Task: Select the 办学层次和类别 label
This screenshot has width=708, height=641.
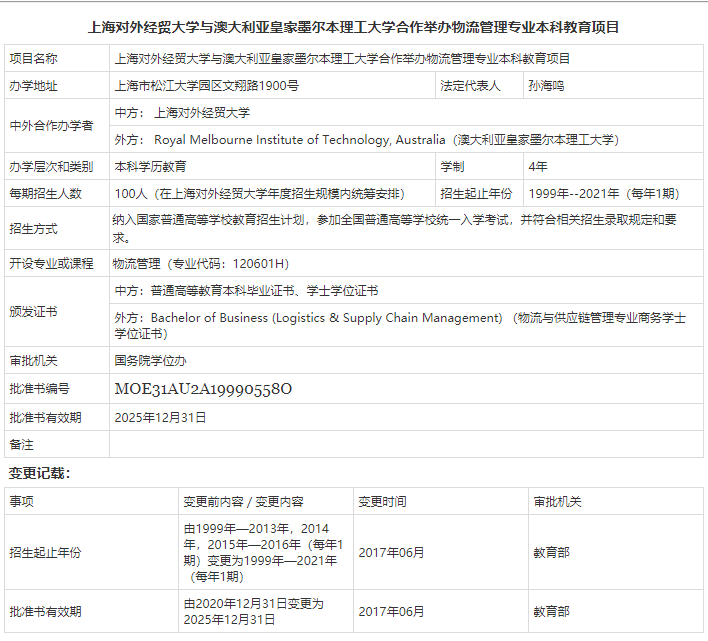Action: point(51,167)
